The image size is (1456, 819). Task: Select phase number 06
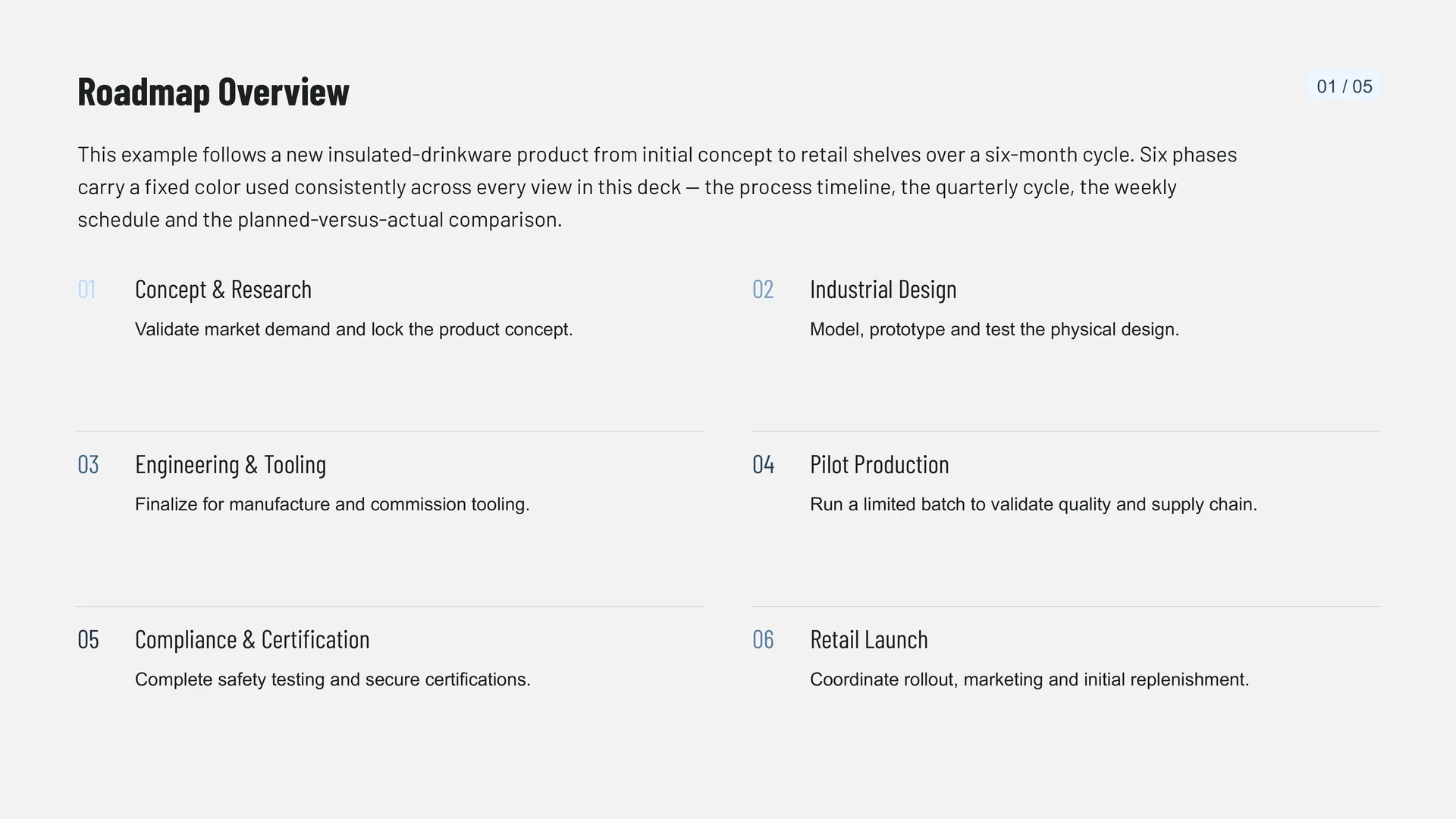tap(763, 639)
